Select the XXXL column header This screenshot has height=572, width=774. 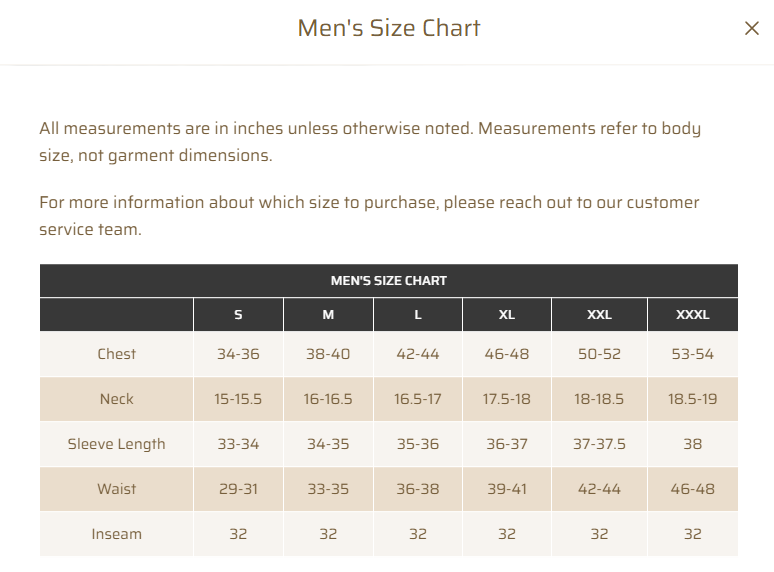tap(692, 315)
